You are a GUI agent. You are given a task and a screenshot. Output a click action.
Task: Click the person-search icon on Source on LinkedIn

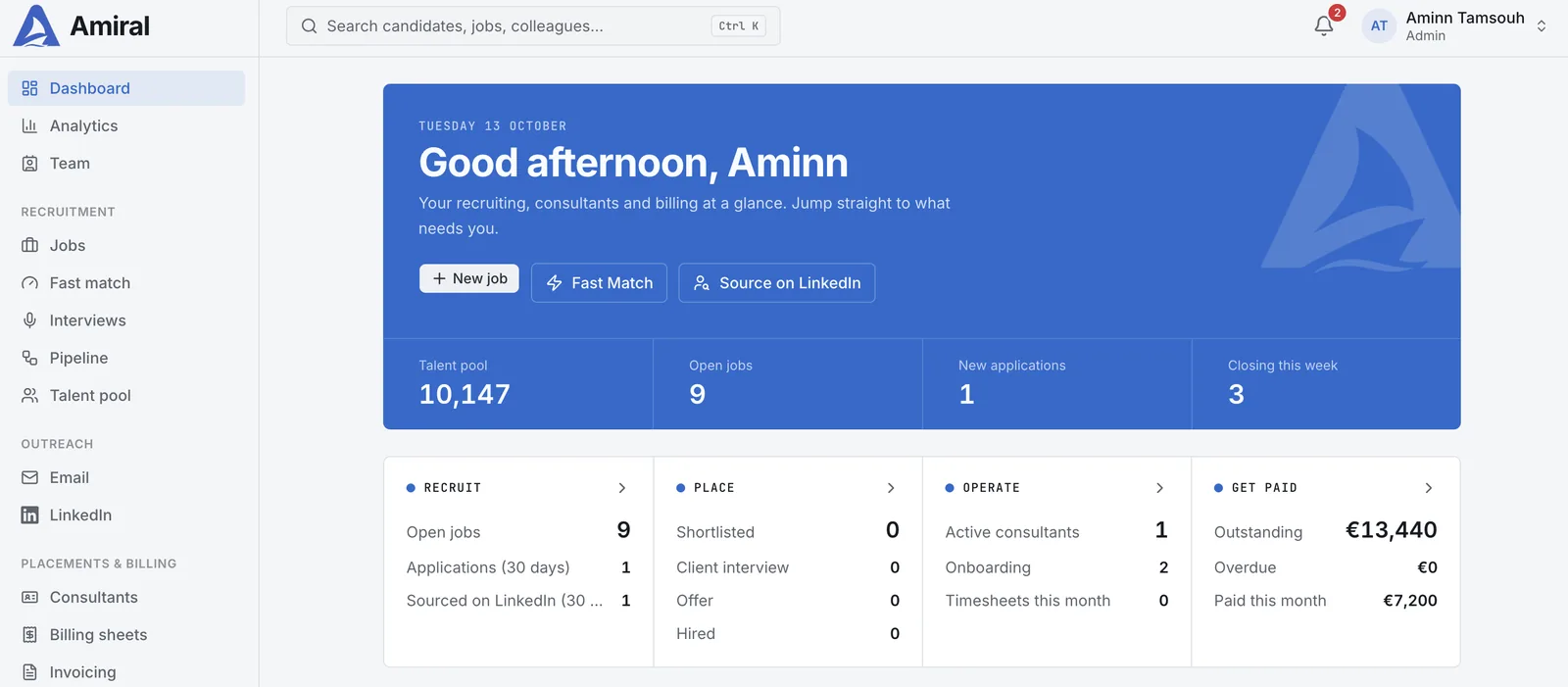point(702,283)
